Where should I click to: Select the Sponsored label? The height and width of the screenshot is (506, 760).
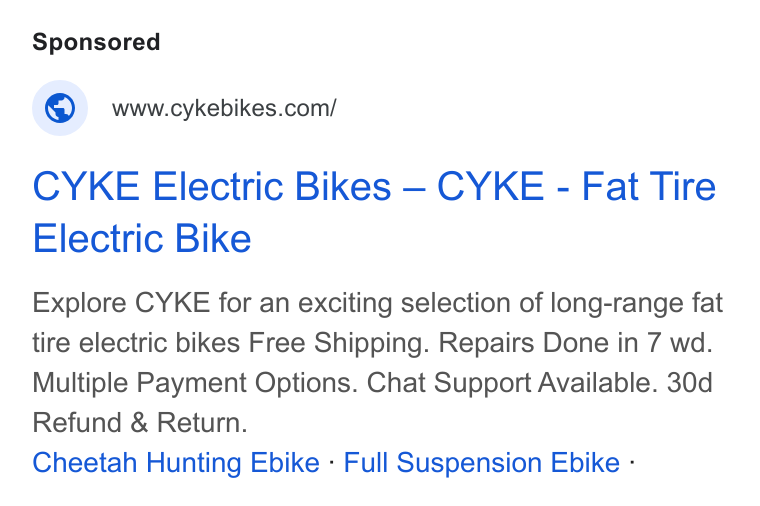(96, 42)
